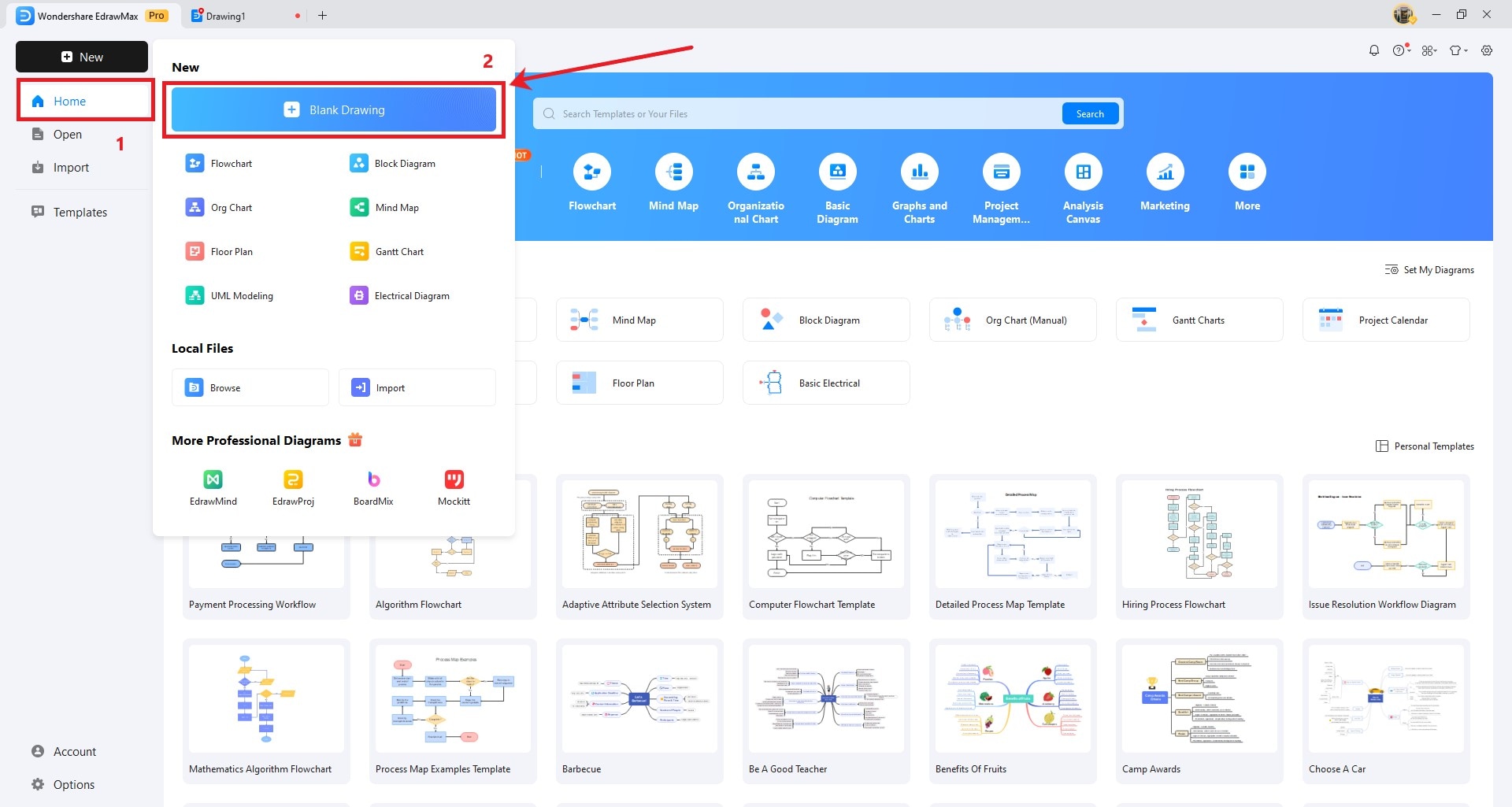The image size is (1512, 807).
Task: Choose Block Diagram in the New menu
Action: coord(392,163)
